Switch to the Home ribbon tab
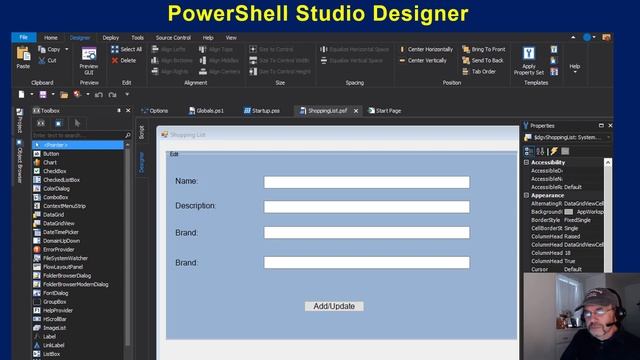The image size is (640, 360). (x=51, y=38)
